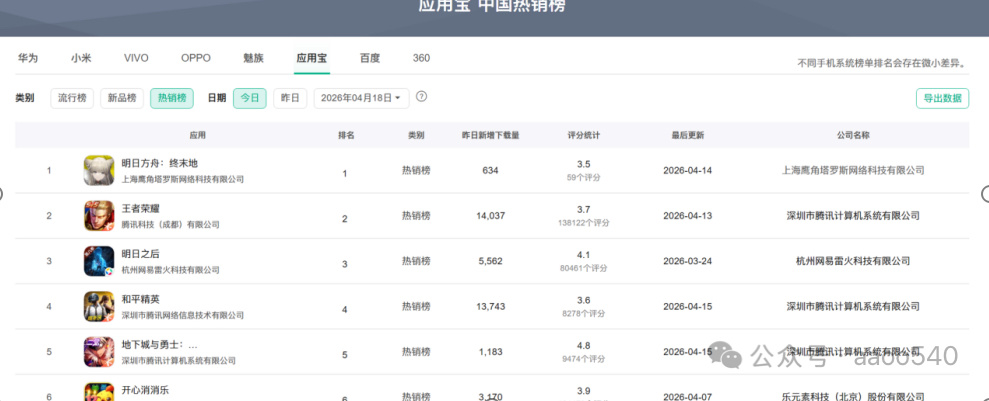Screen dimensions: 989x401
Task: Click 昨日新增下载量 column header
Action: pyautogui.click(x=491, y=135)
